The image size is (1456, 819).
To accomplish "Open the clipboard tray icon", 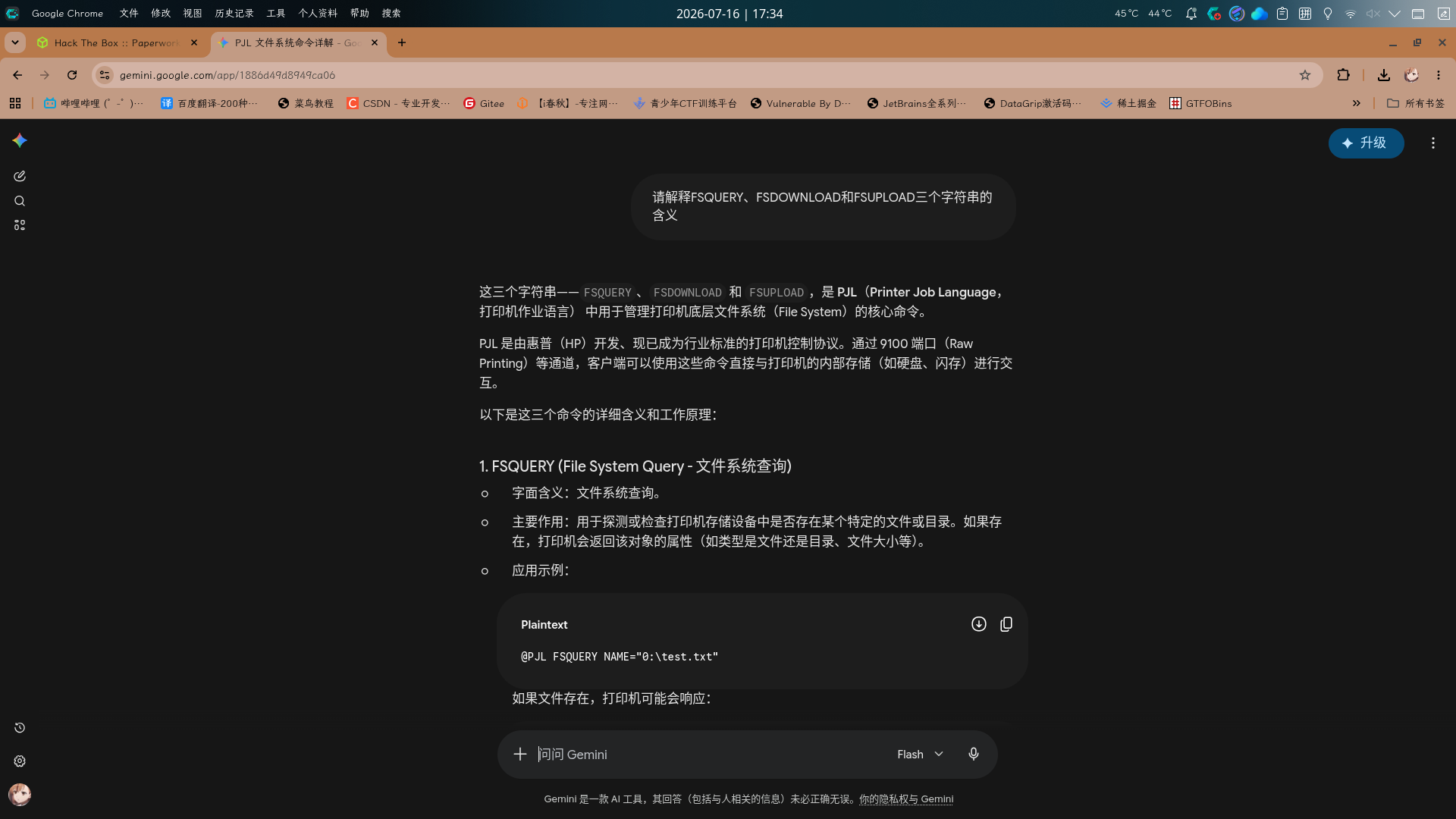I will [x=1282, y=14].
